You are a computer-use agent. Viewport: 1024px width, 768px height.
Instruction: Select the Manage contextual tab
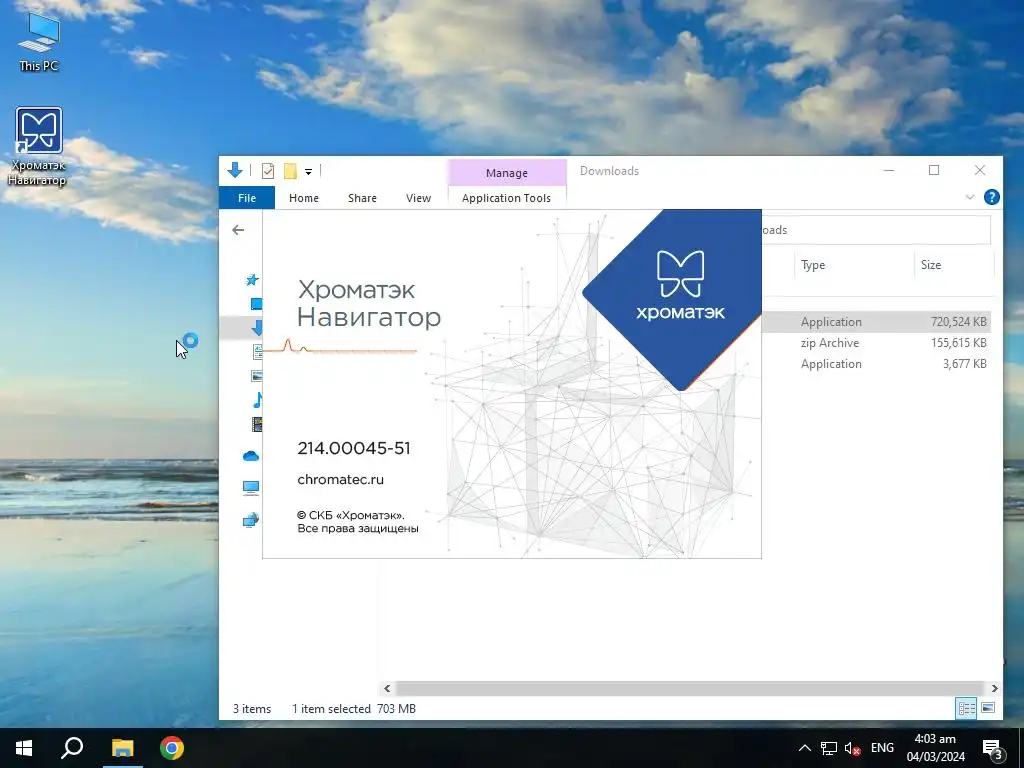[x=507, y=173]
